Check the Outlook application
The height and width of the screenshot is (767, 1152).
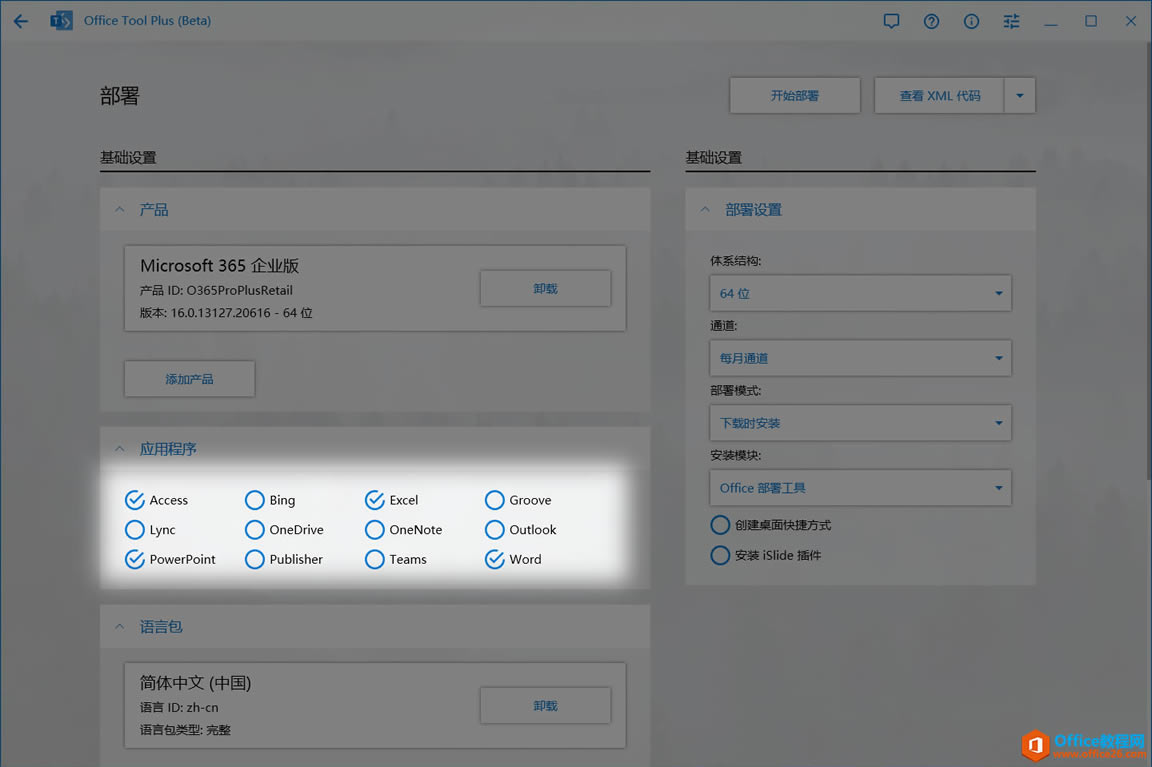494,529
